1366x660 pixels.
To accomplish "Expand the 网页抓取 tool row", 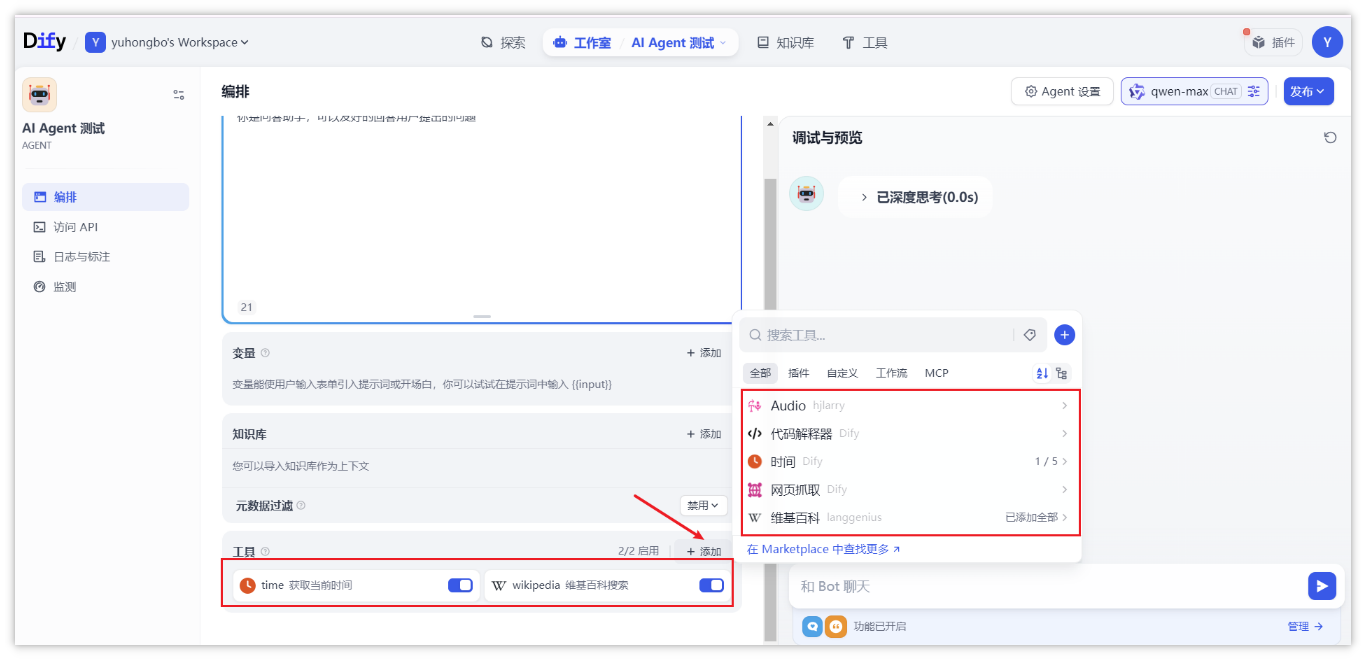I will [910, 490].
